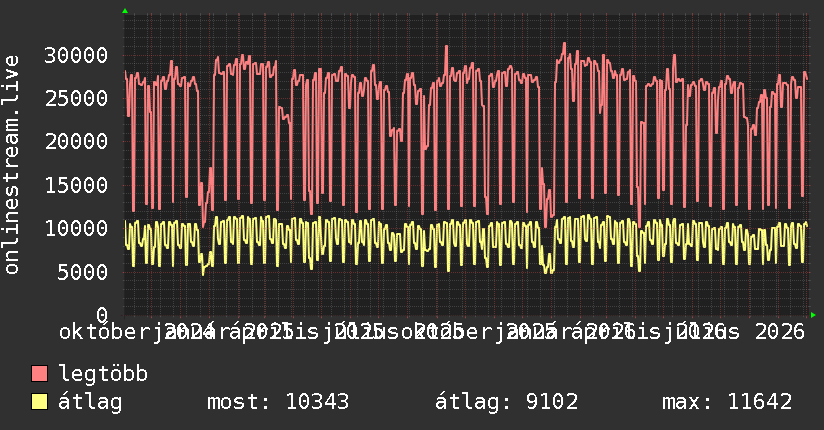Click the 5000 y-axis label
This screenshot has height=430, width=824.
tap(82, 272)
